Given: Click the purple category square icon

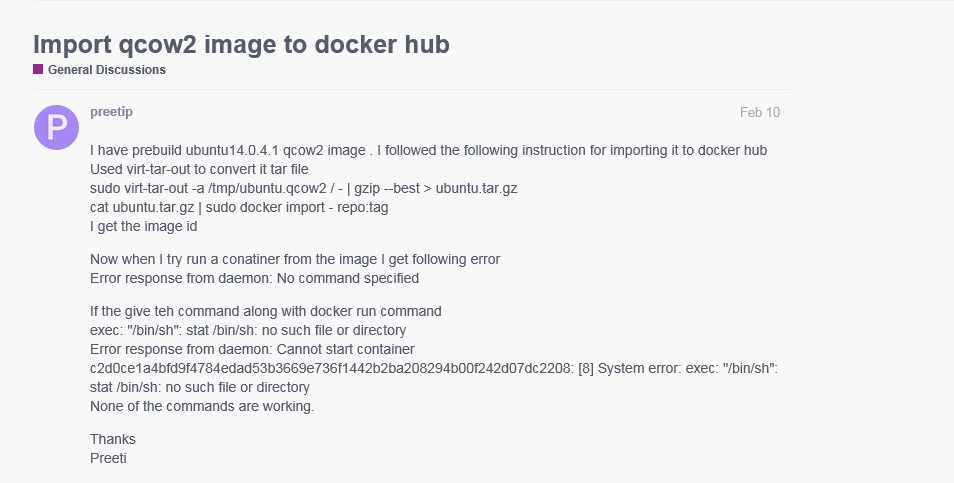Looking at the screenshot, I should (38, 70).
